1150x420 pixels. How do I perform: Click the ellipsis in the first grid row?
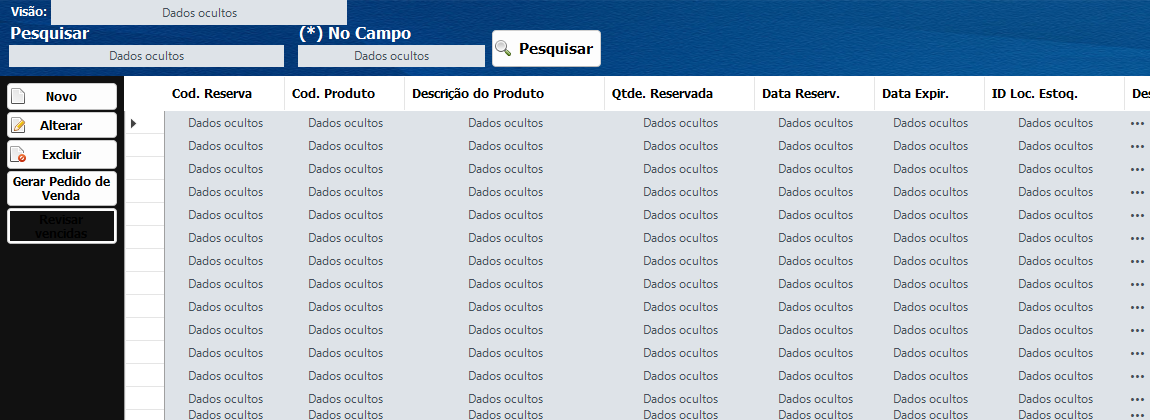click(1138, 123)
